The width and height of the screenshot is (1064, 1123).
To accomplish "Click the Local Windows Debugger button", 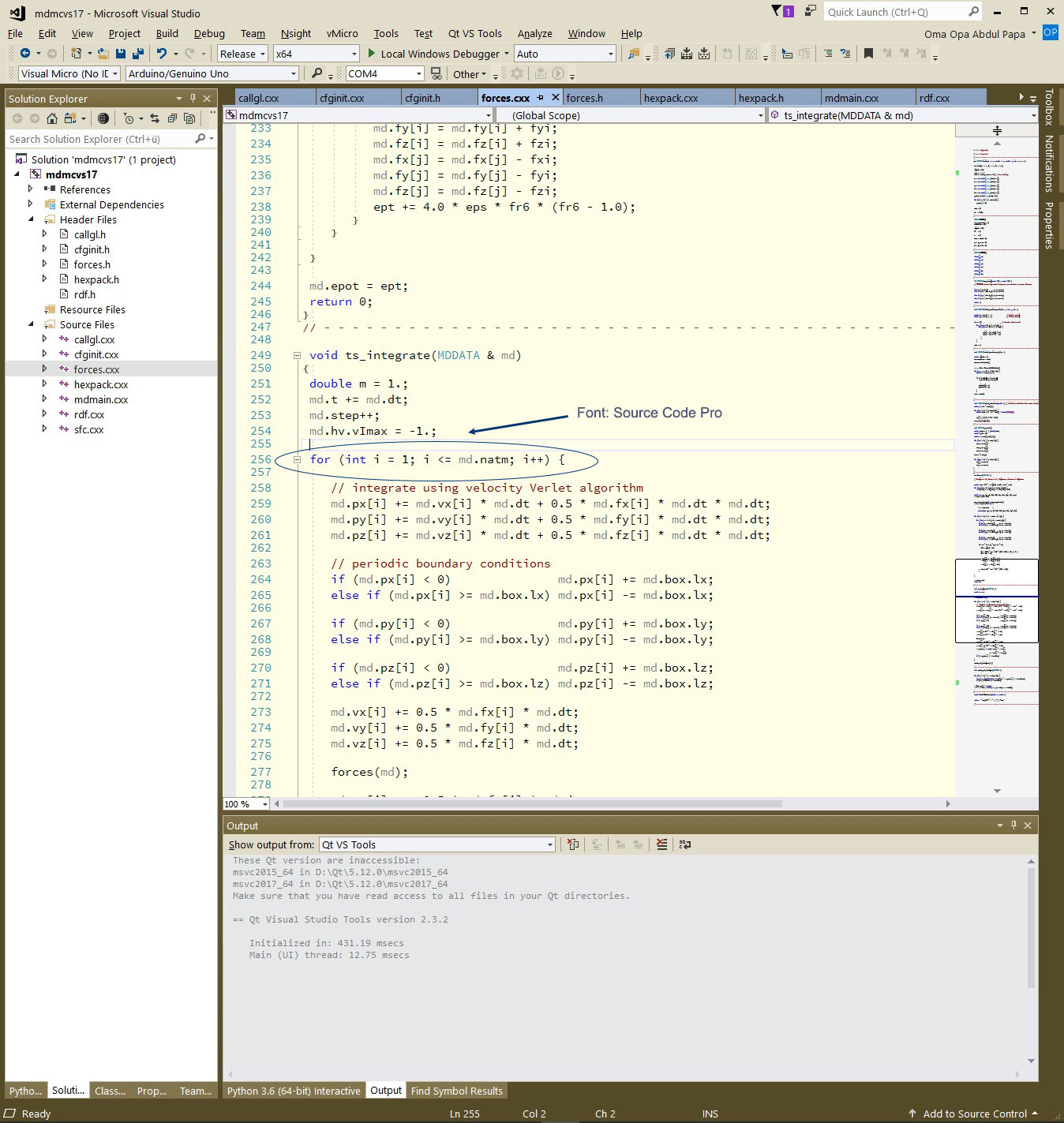I will (440, 54).
